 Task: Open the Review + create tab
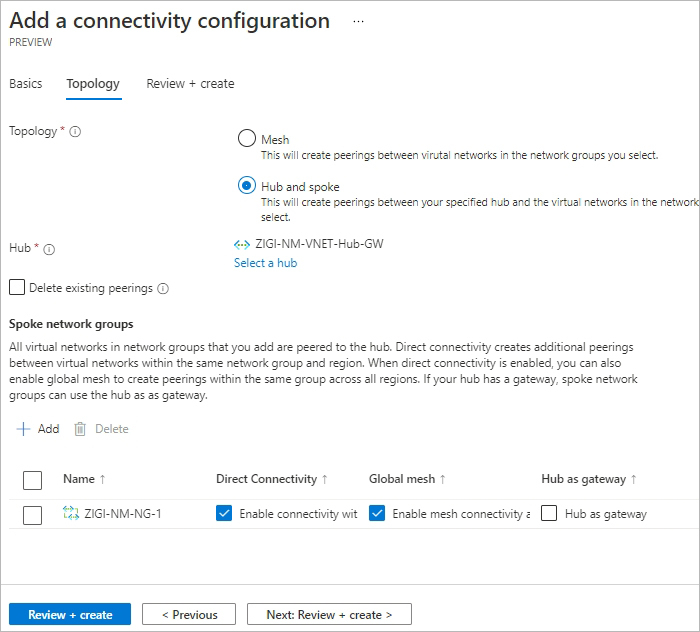pos(190,84)
